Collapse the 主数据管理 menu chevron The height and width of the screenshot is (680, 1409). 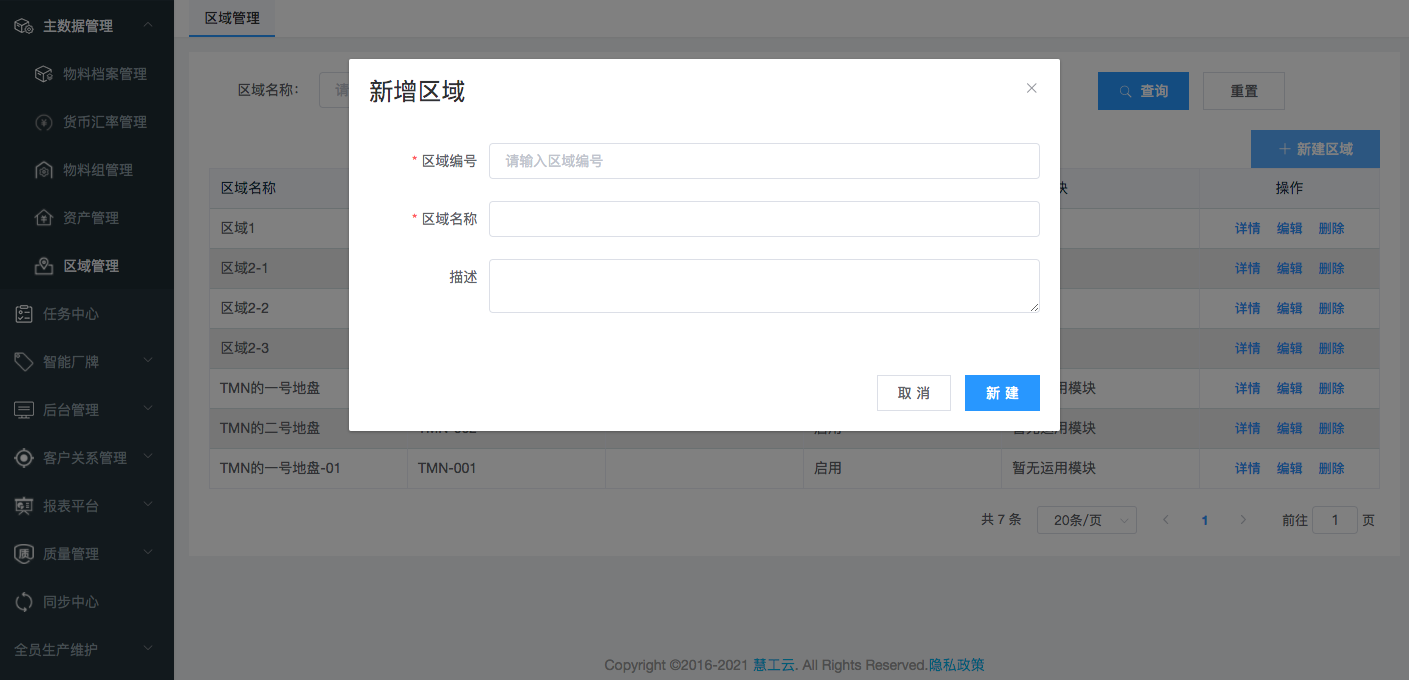coord(148,25)
